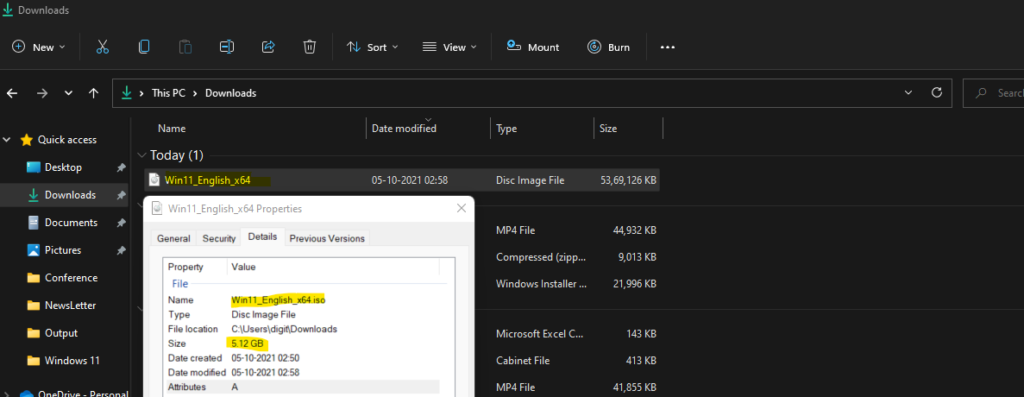Unpin Pictures using its pin icon
The image size is (1024, 397).
121,250
